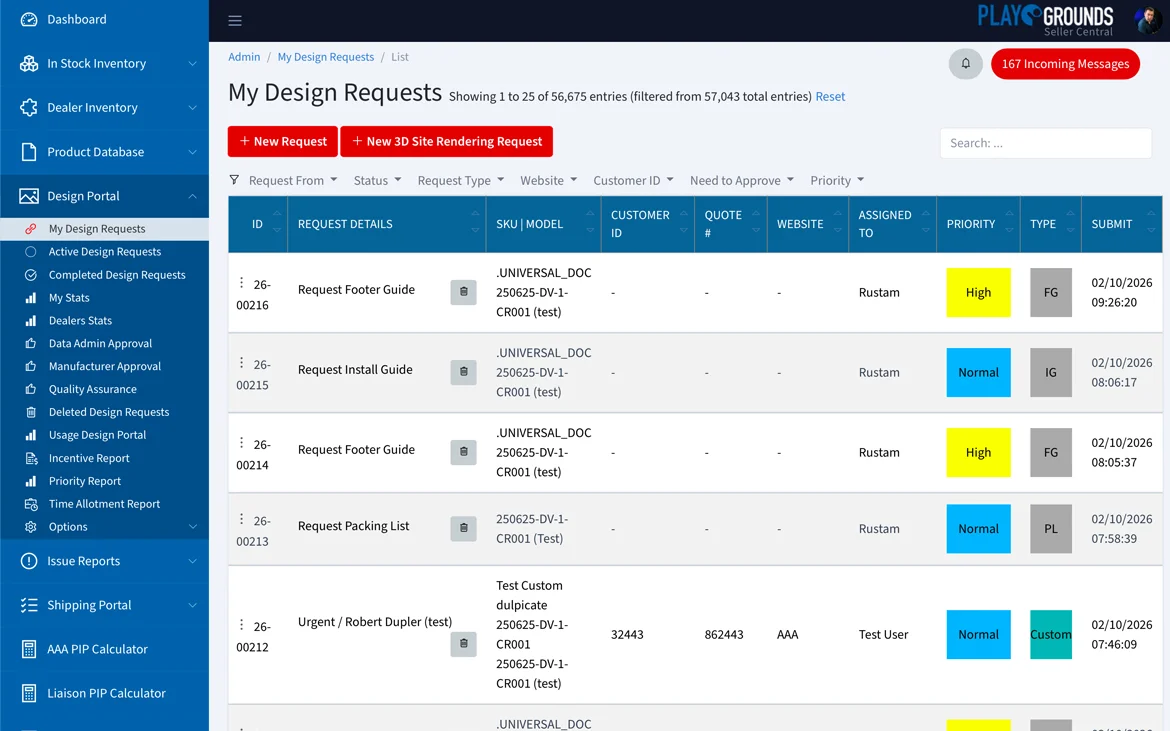
Task: Toggle the sidebar with the hamburger icon
Action: [x=234, y=19]
